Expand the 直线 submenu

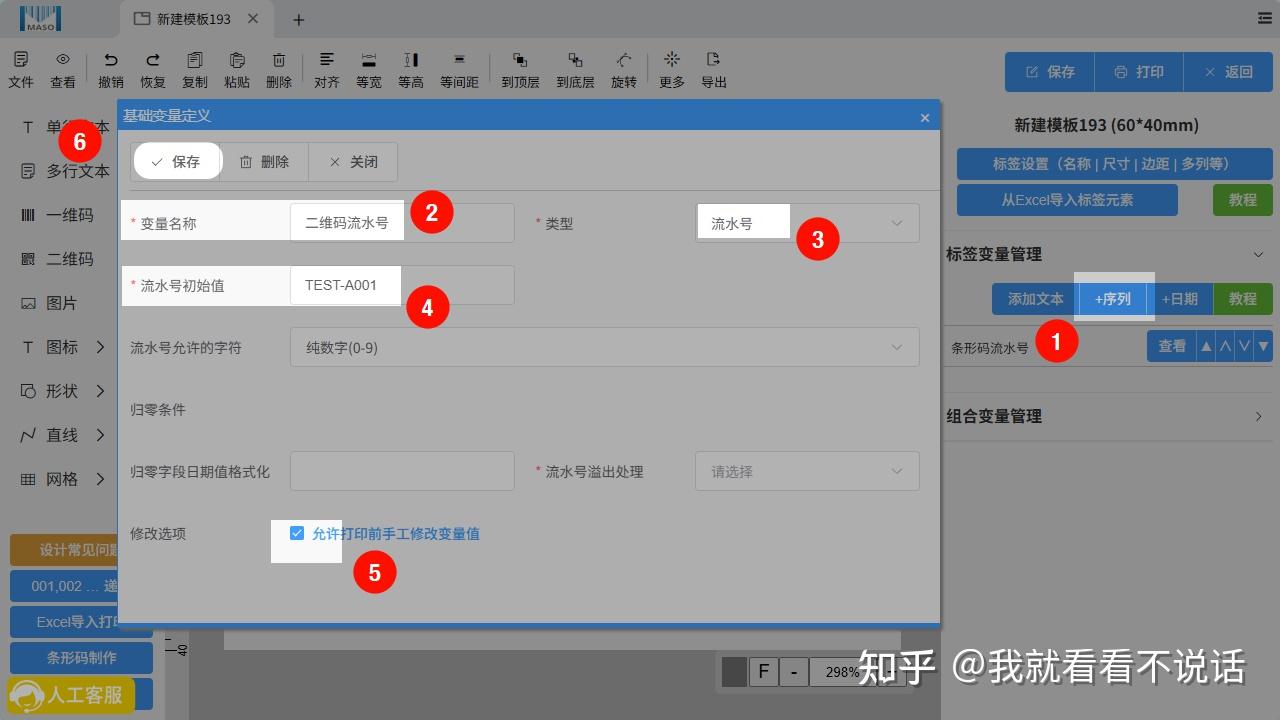coord(100,435)
